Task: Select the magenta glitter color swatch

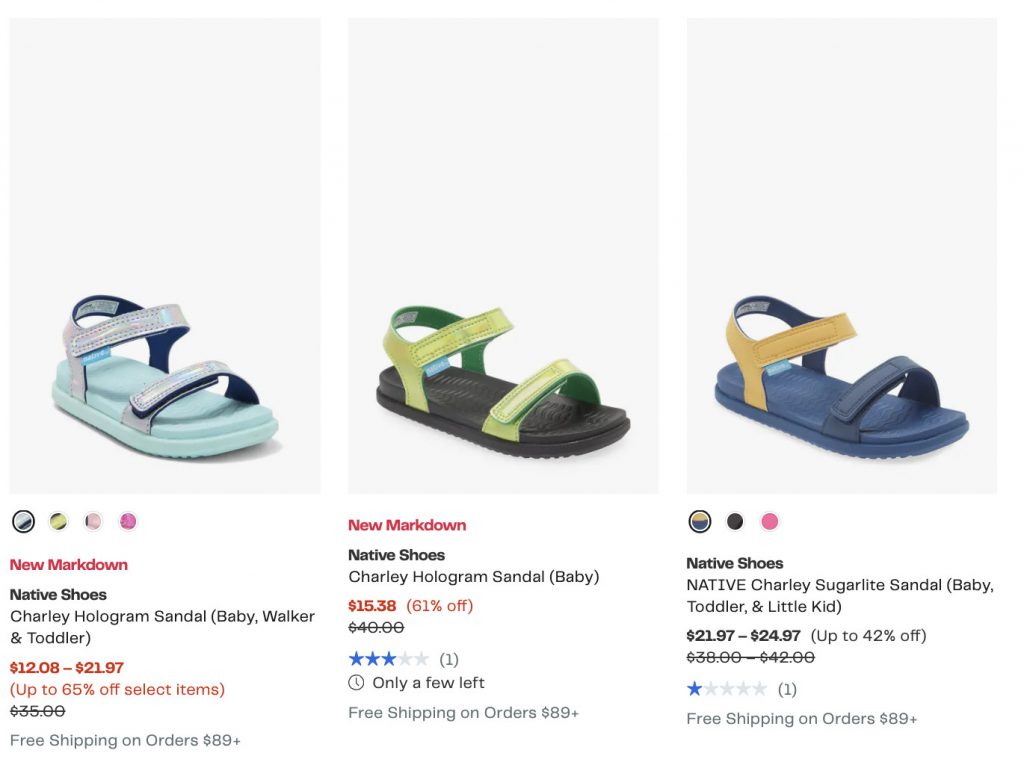Action: 128,521
